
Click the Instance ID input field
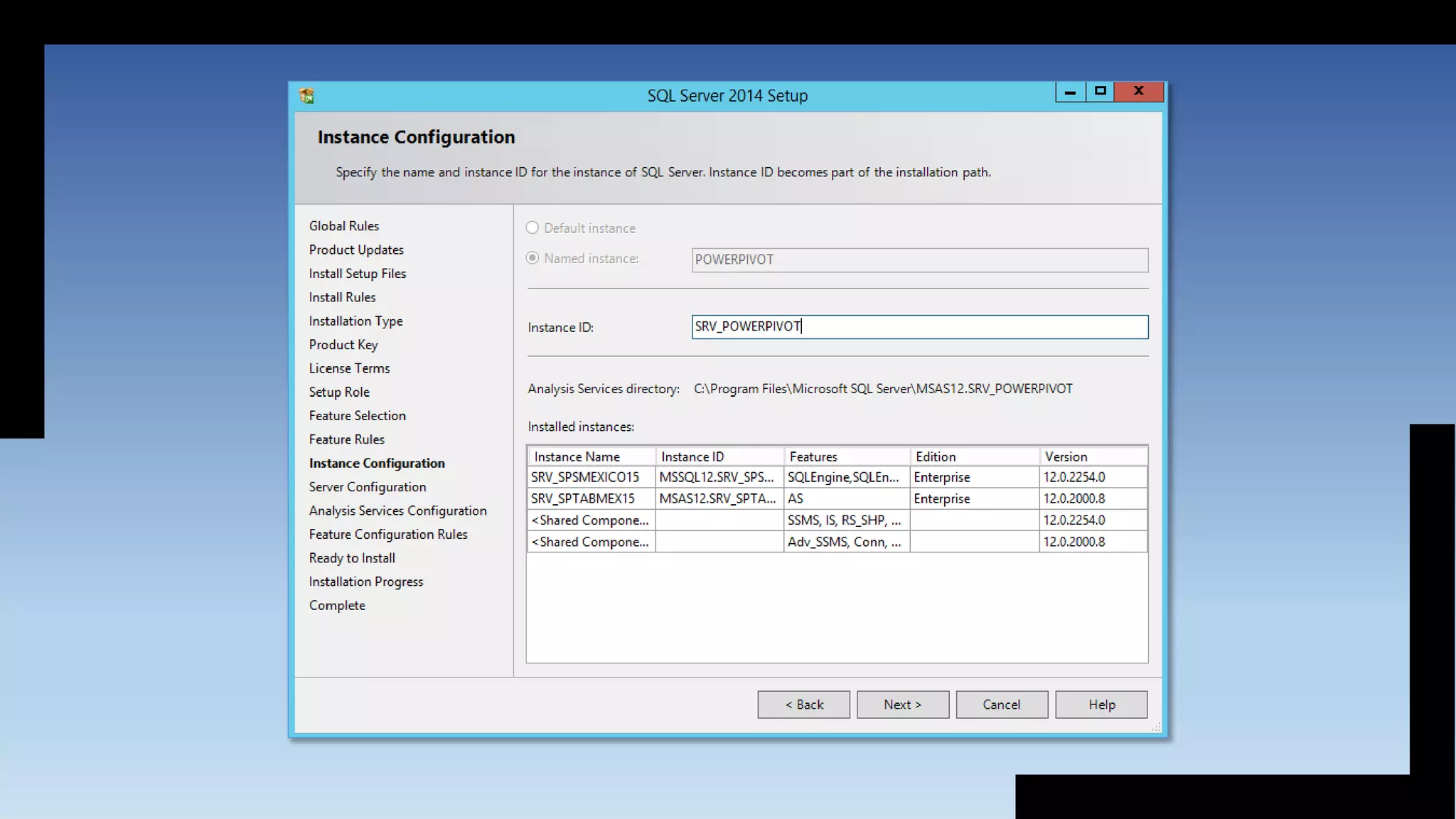coord(919,327)
